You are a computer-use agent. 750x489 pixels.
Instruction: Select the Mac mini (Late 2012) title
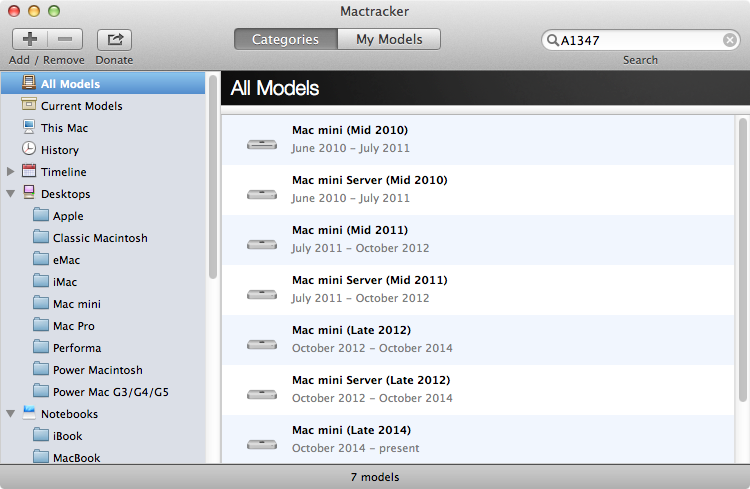point(352,330)
